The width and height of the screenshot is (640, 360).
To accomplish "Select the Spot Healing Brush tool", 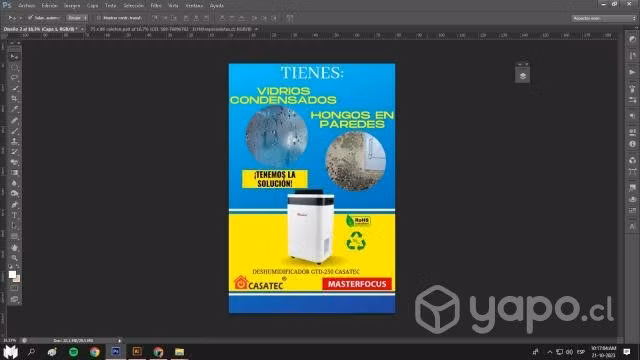I will [14, 120].
